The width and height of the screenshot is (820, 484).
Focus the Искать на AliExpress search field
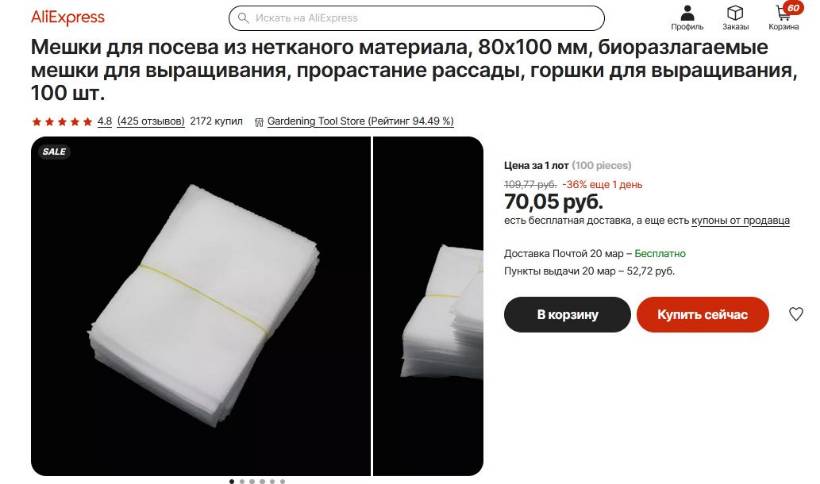pos(416,18)
